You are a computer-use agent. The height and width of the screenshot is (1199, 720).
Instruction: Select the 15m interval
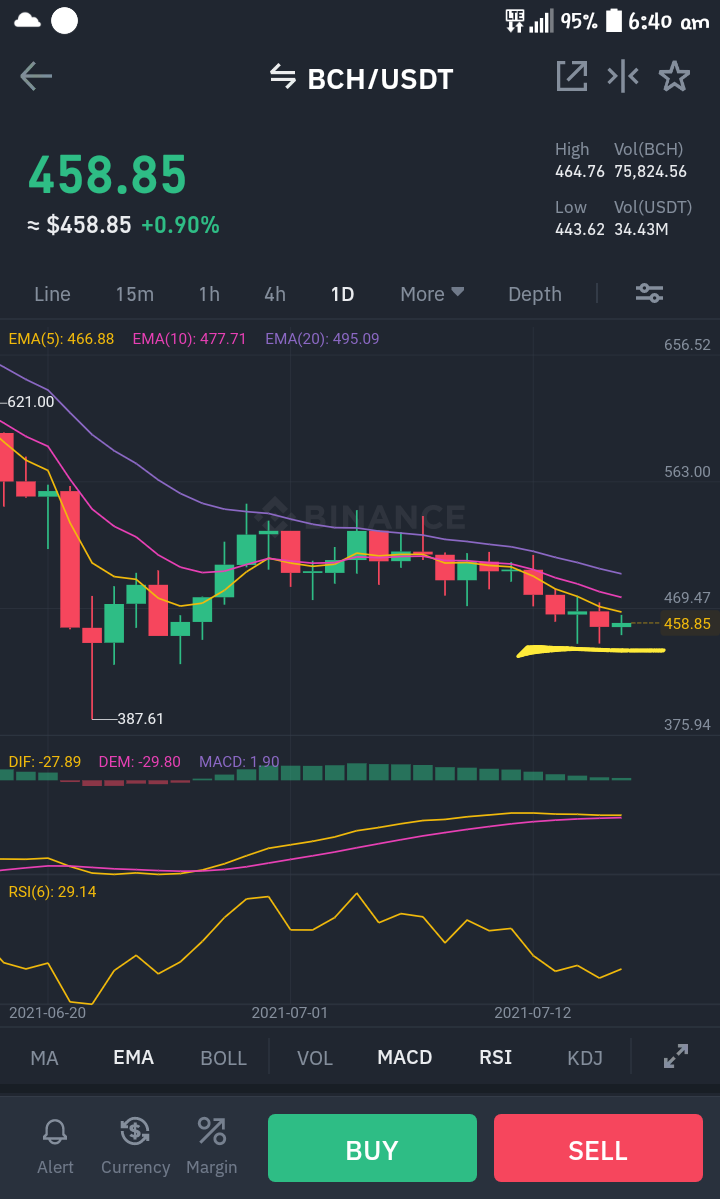pyautogui.click(x=135, y=294)
